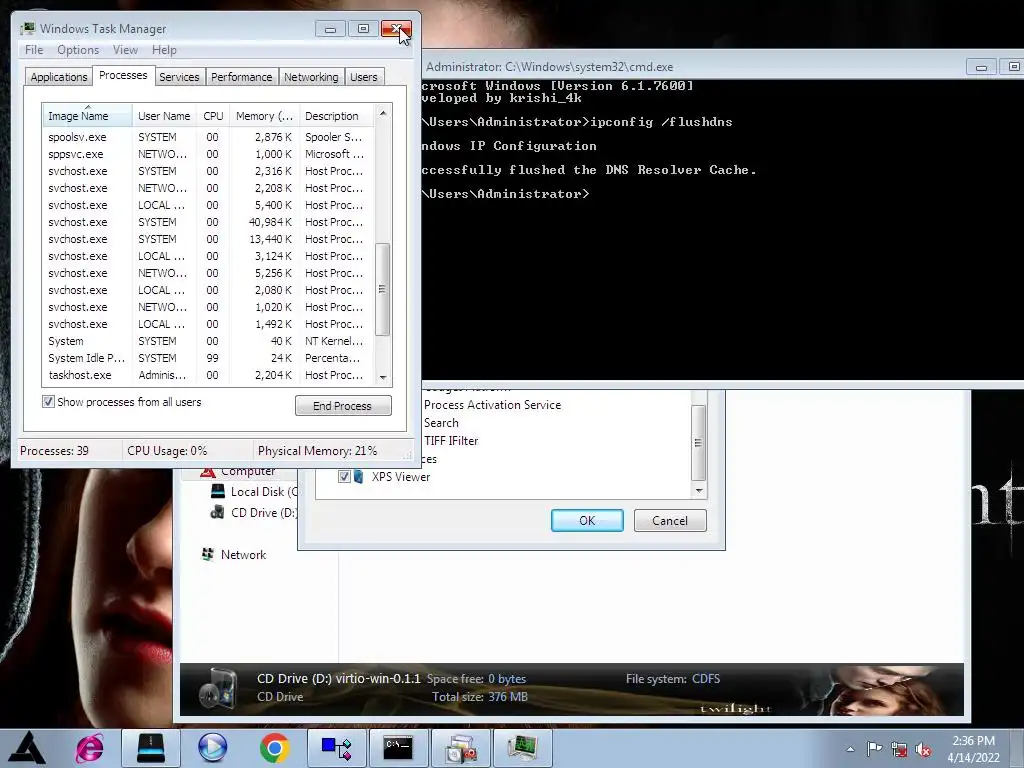Select the sppsvc.exe process row
This screenshot has width=1024, height=768.
click(x=208, y=154)
